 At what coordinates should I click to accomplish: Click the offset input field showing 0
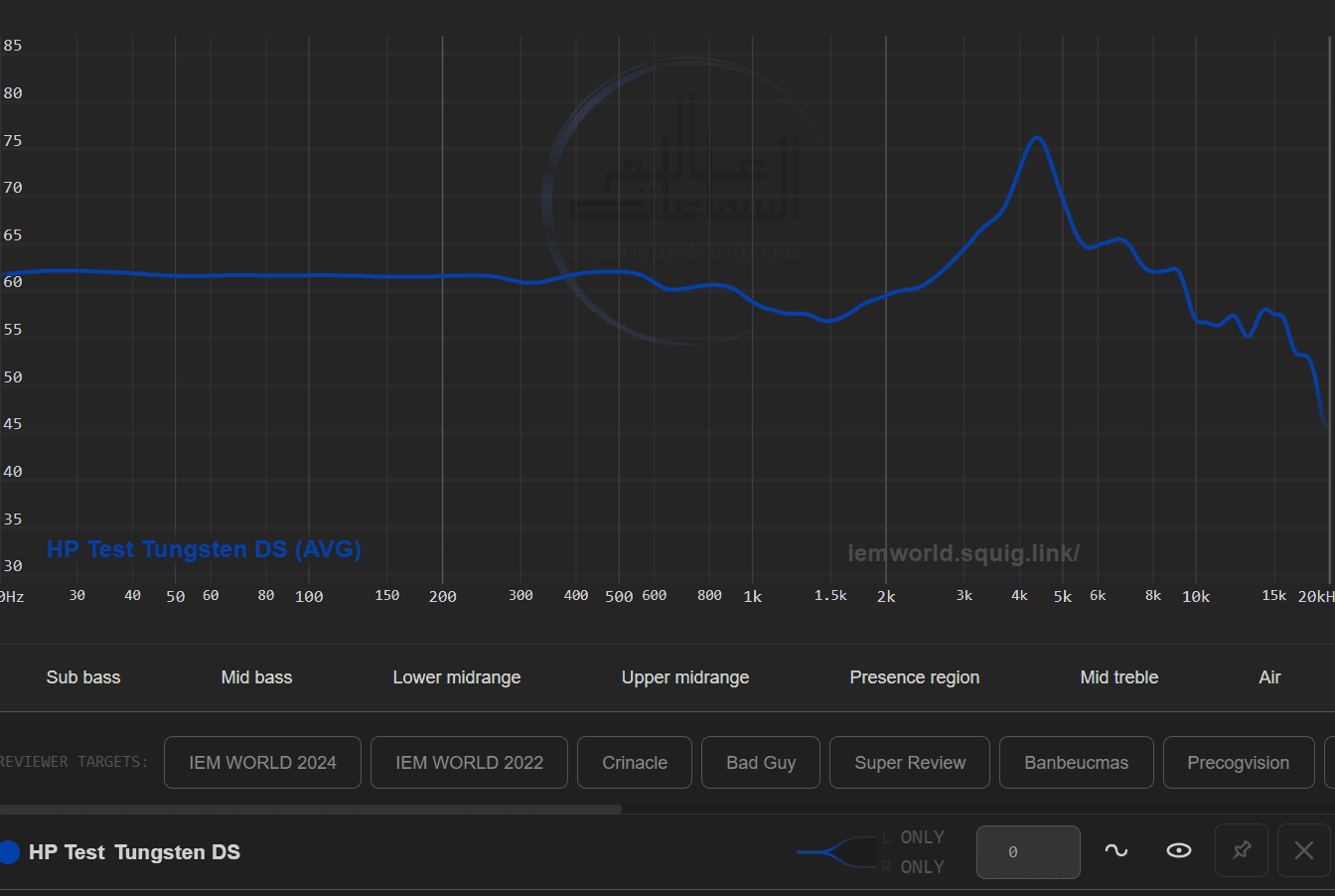pos(1028,852)
